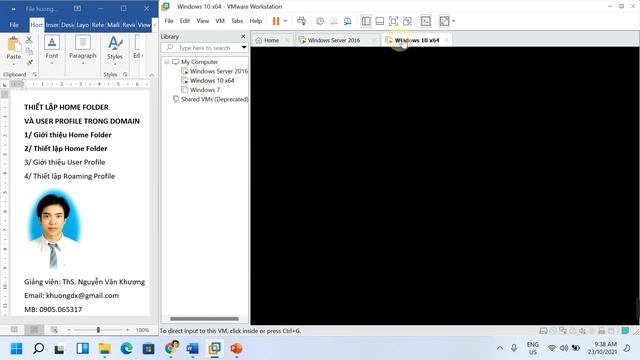Click the Word zoom slider handle

(x=98, y=329)
